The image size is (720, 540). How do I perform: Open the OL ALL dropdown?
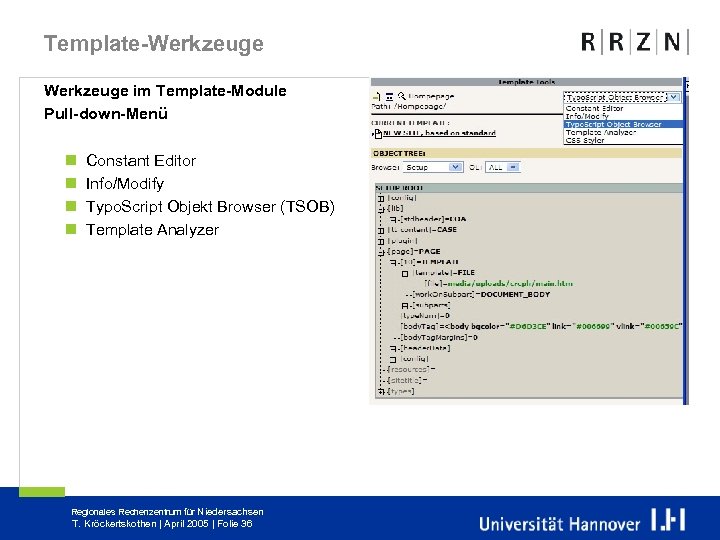pos(502,167)
